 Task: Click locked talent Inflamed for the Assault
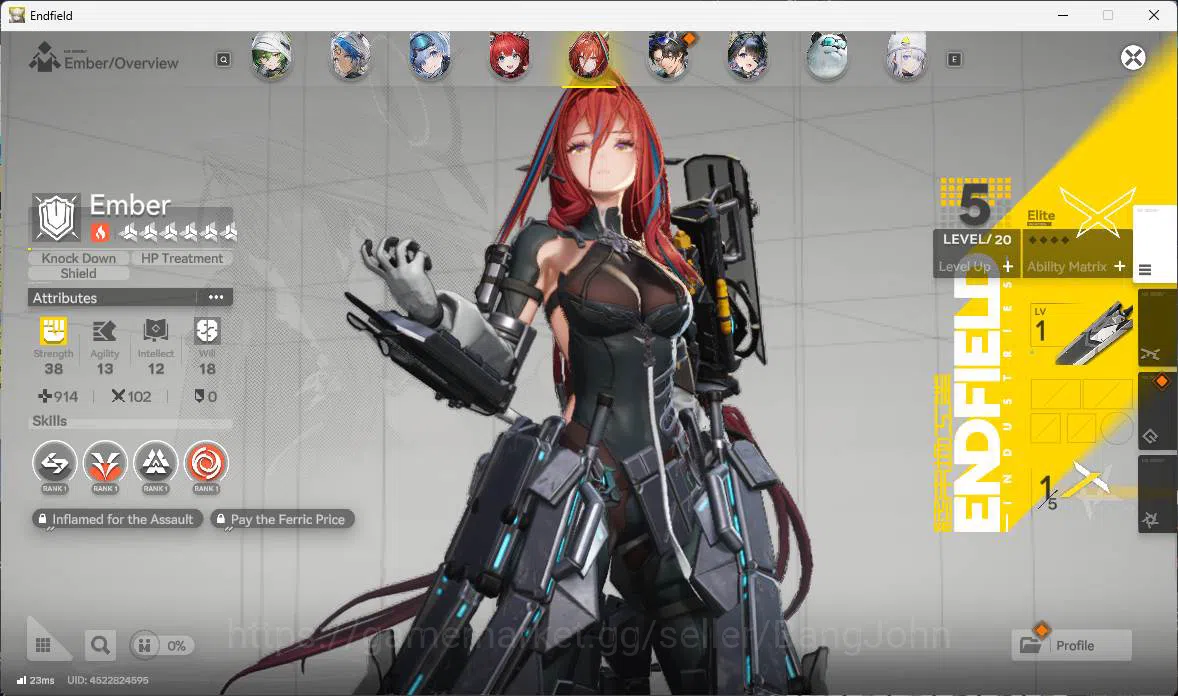[117, 519]
